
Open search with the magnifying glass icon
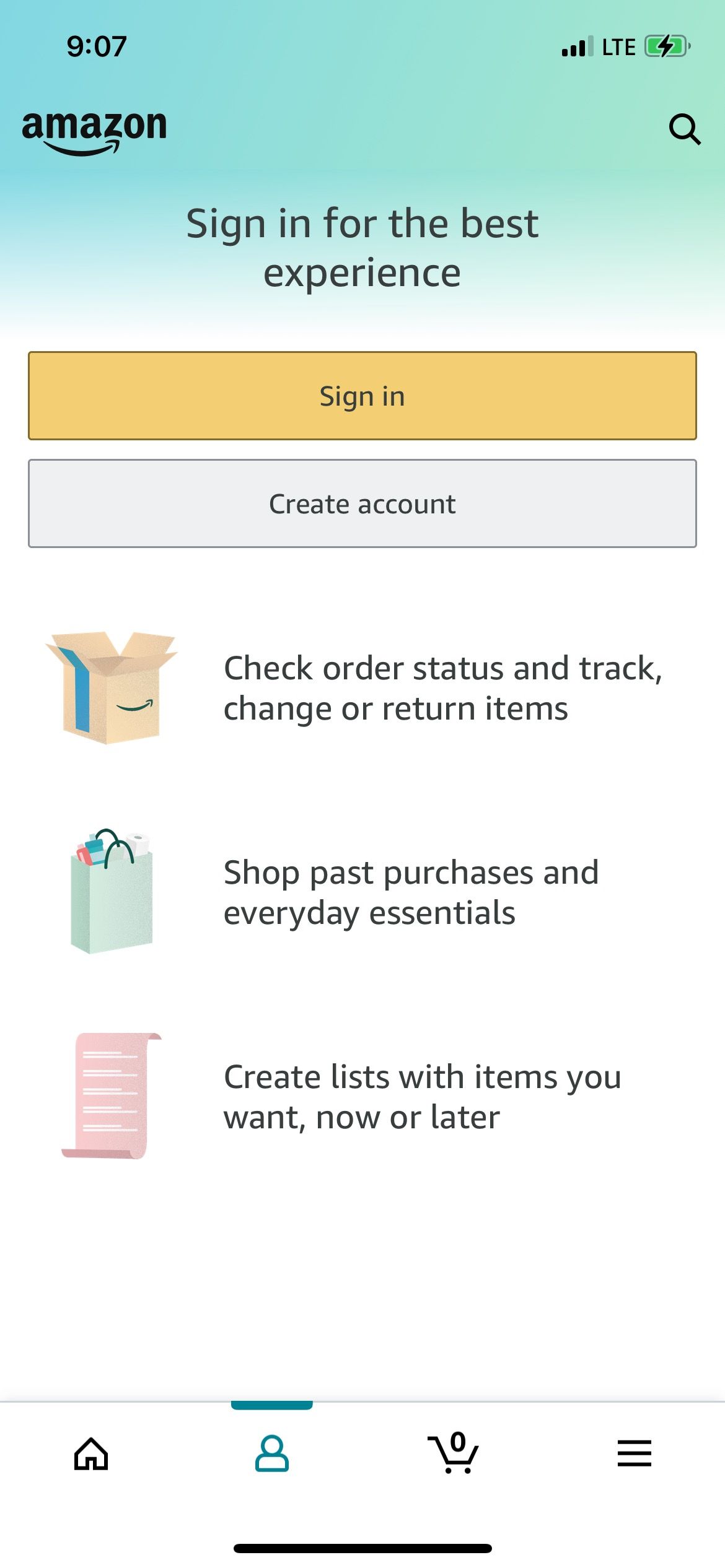tap(684, 129)
